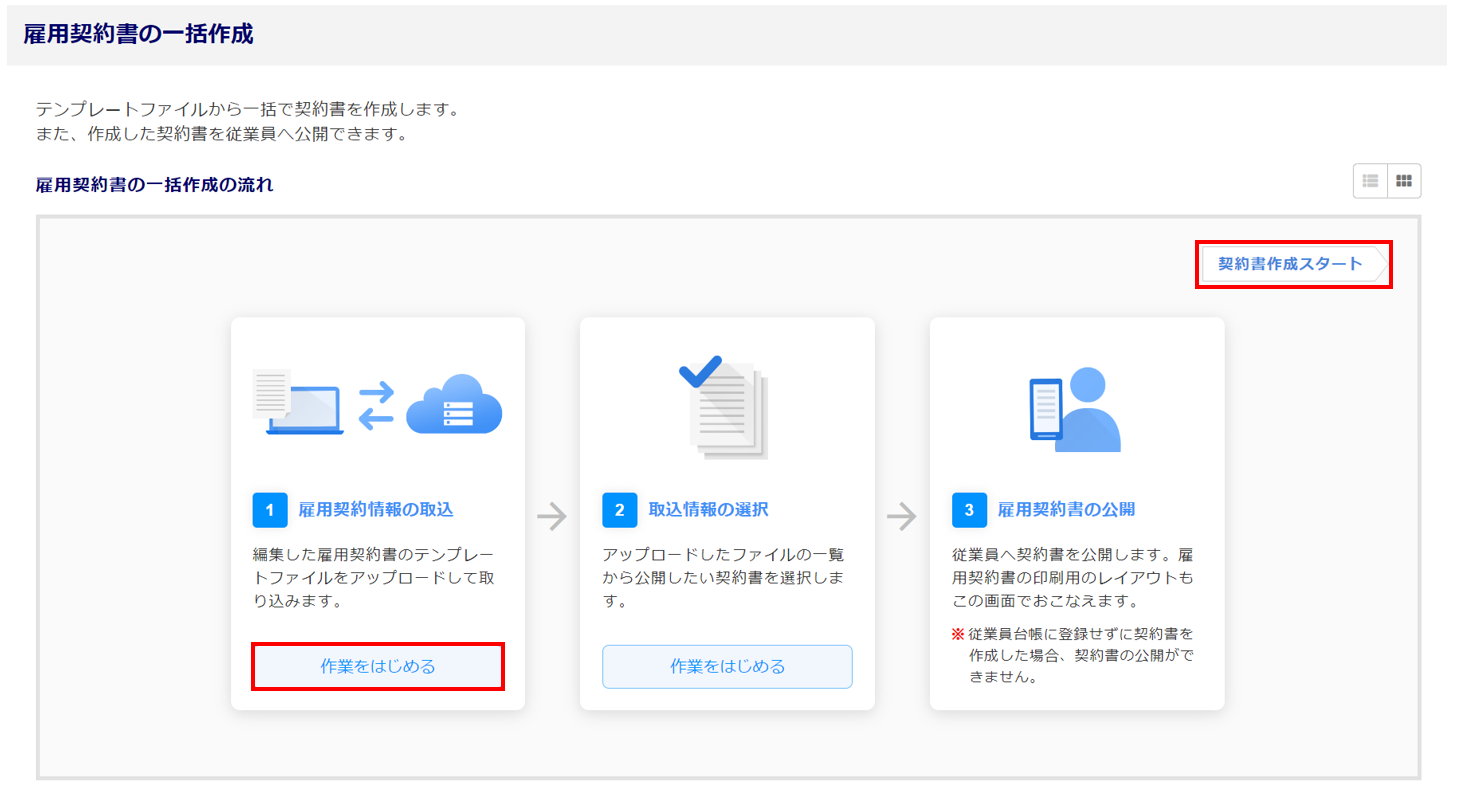Viewport: 1457px width, 793px height.
Task: Click the laptop and cloud sync illustration
Action: [377, 405]
